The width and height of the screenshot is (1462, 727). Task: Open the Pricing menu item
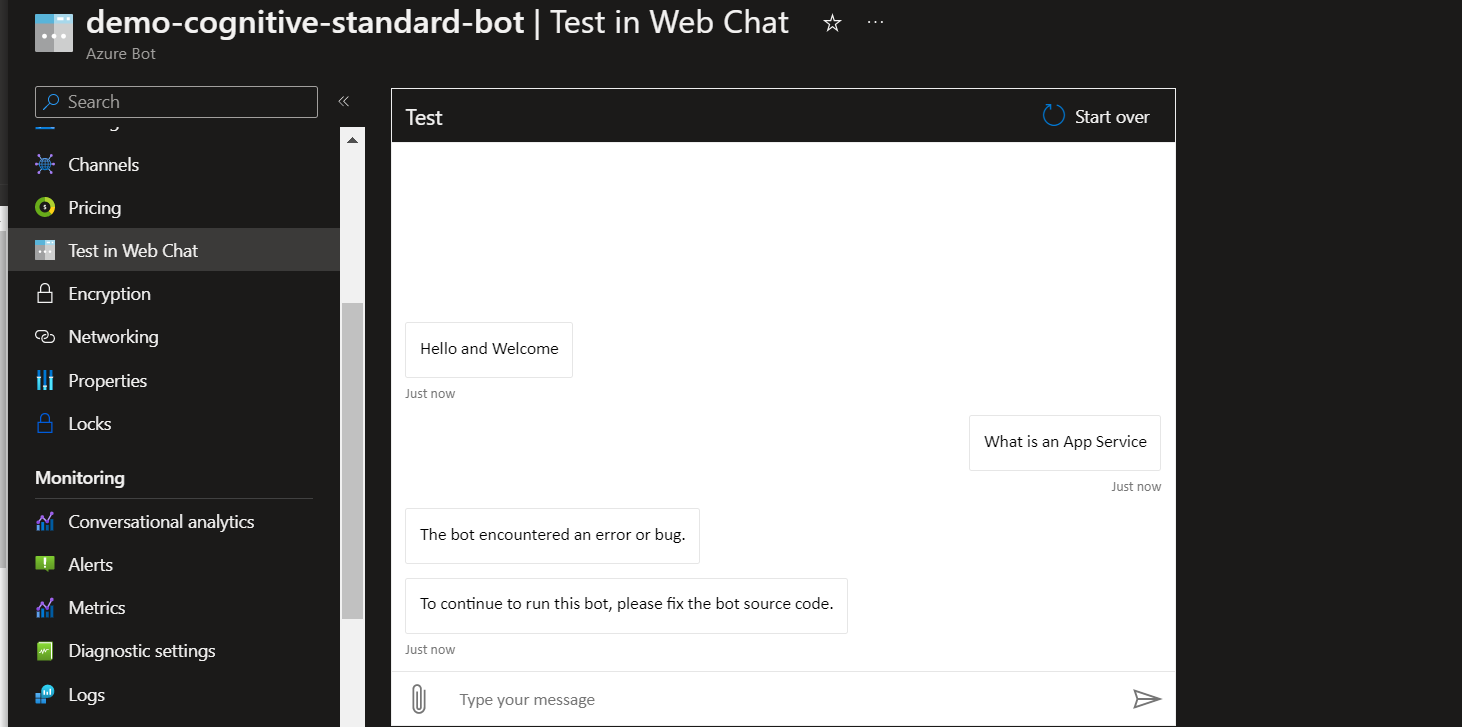tap(95, 208)
